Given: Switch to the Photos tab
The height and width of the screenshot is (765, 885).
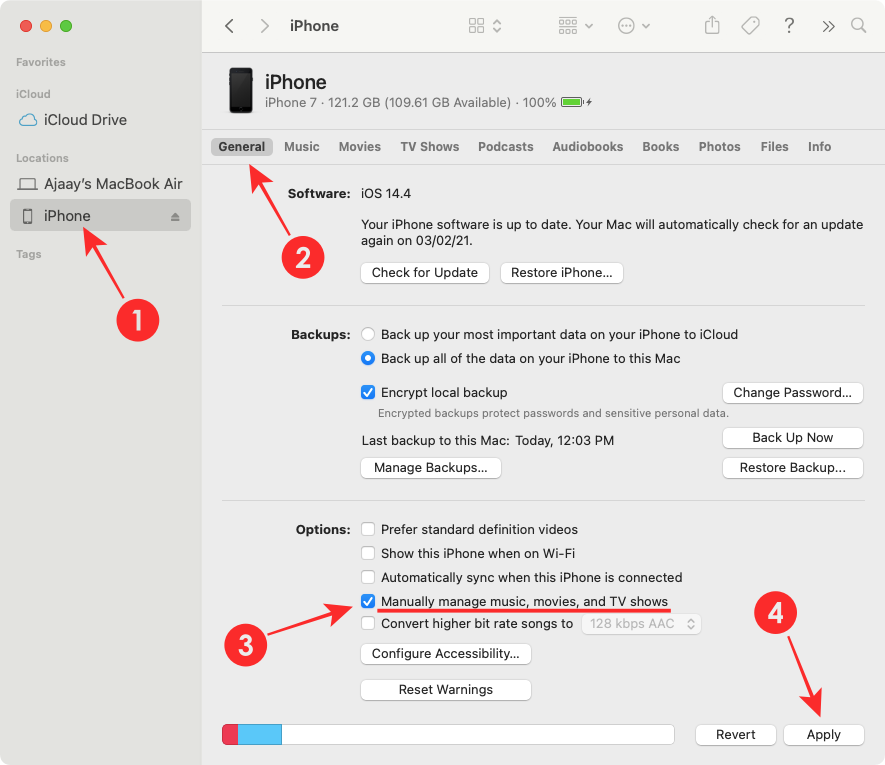Looking at the screenshot, I should coord(719,146).
